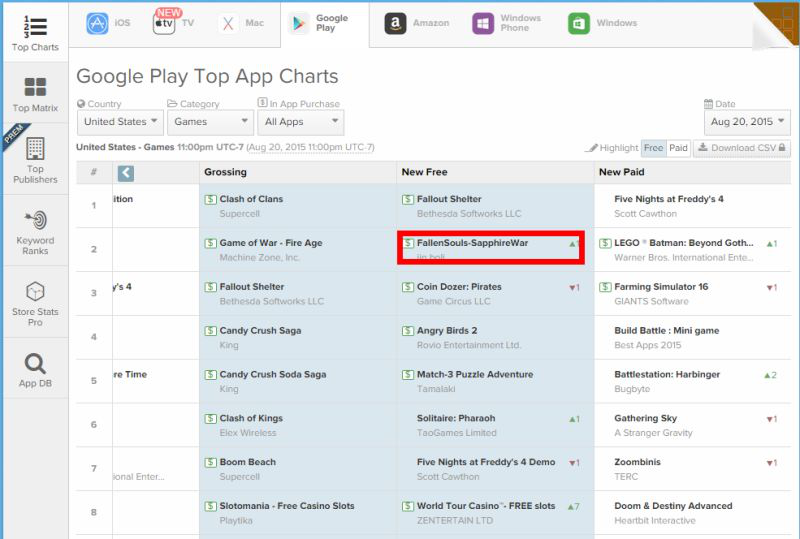Open Top Matrix view

point(35,94)
